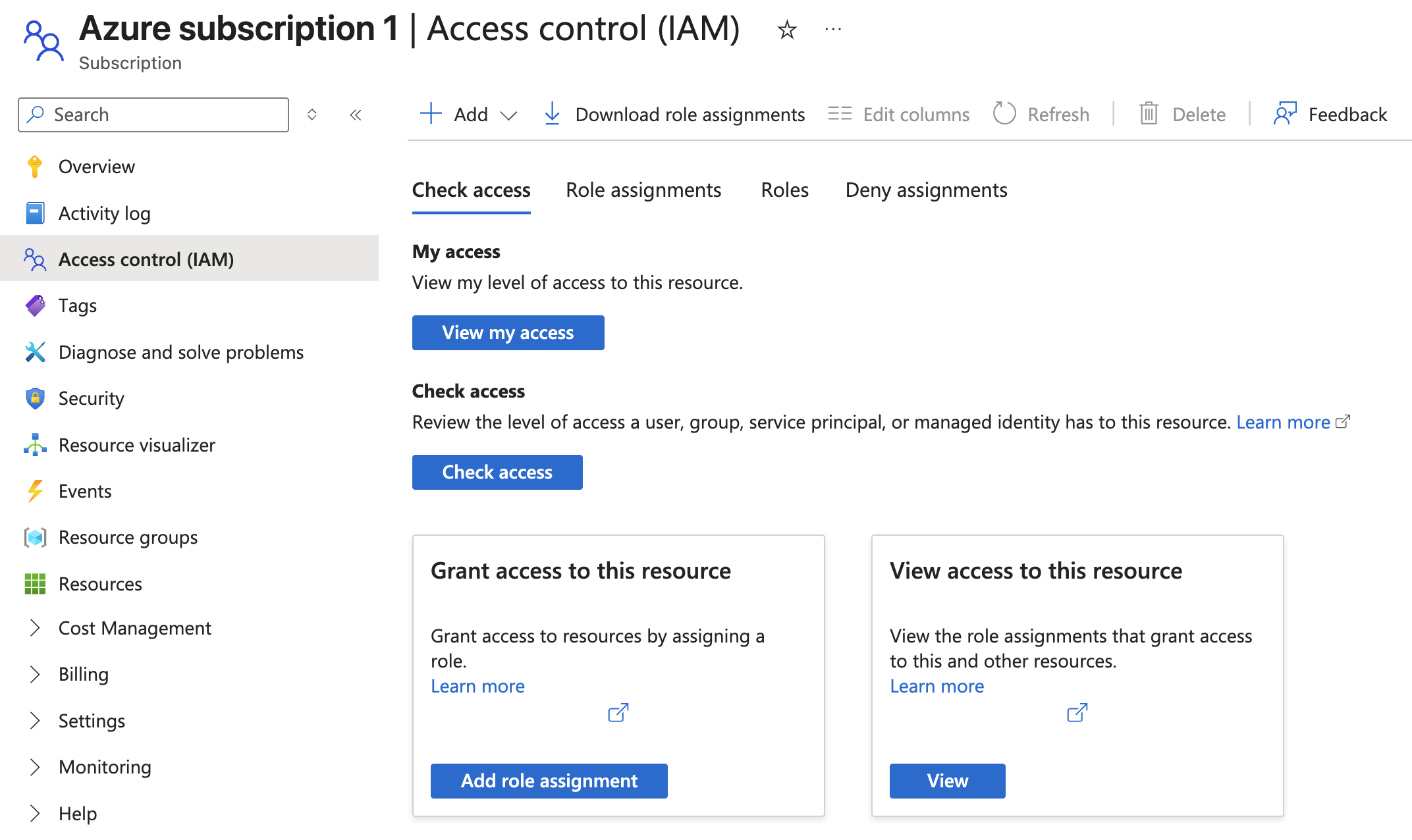Select Access control (IAM) menu item
Screen dimensions: 1412x840
click(x=190, y=259)
